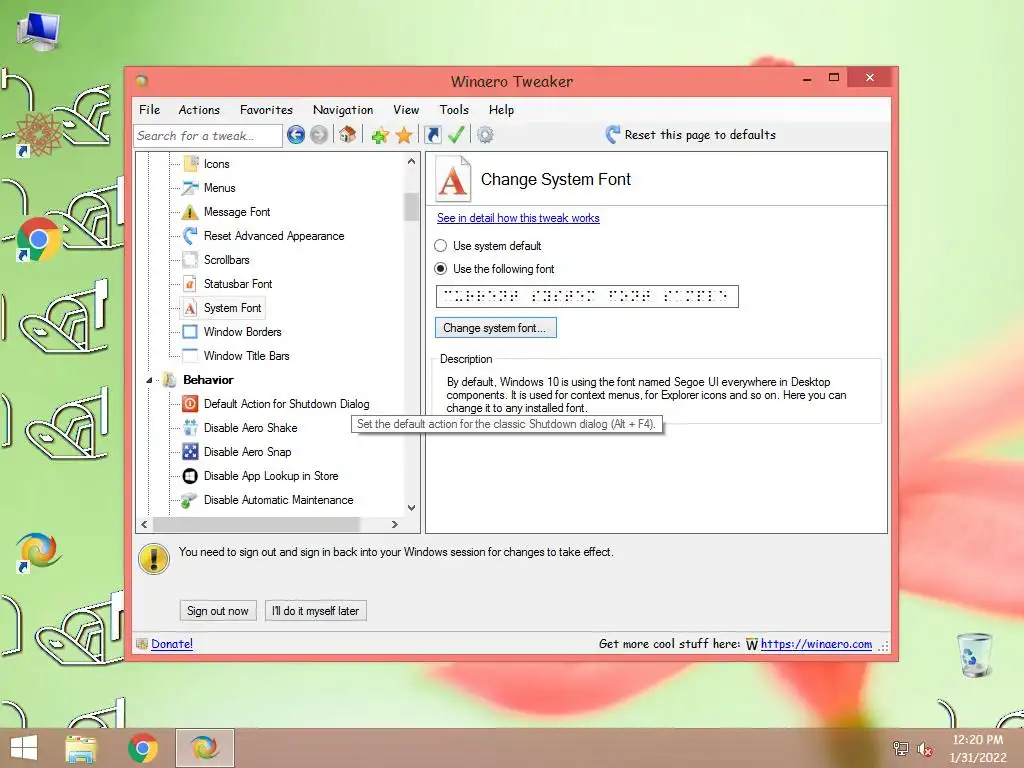Viewport: 1024px width, 768px height.
Task: Open File Explorer from the taskbar
Action: [x=81, y=748]
